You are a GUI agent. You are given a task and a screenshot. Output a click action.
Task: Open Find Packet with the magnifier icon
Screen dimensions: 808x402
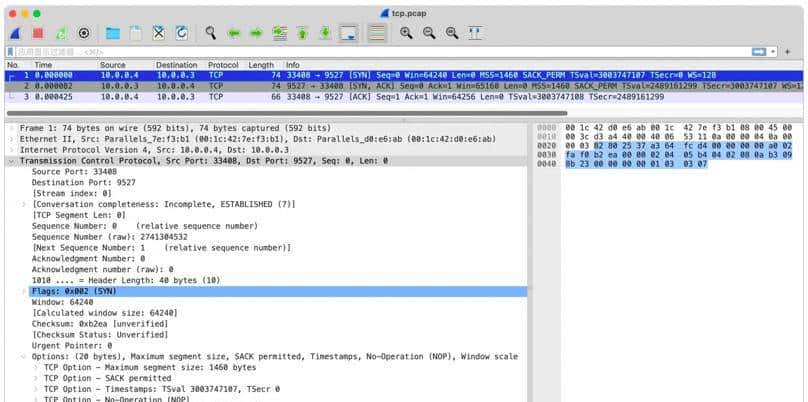pos(211,33)
